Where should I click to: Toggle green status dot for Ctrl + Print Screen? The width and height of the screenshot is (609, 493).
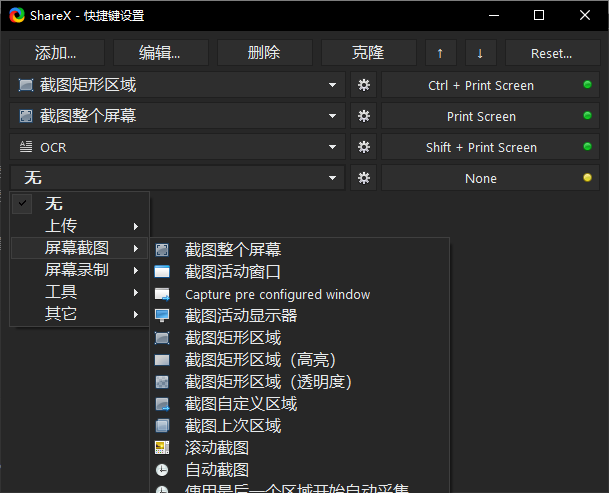(587, 84)
